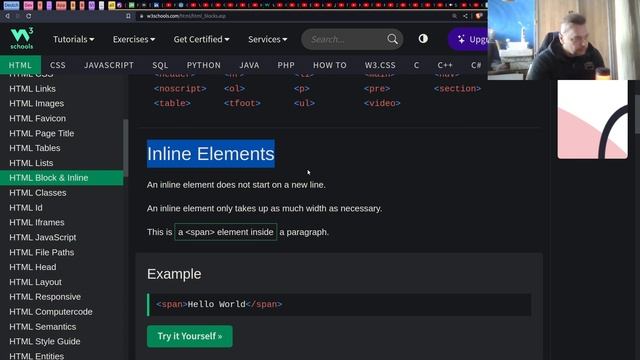Expand the Services dropdown

click(268, 39)
